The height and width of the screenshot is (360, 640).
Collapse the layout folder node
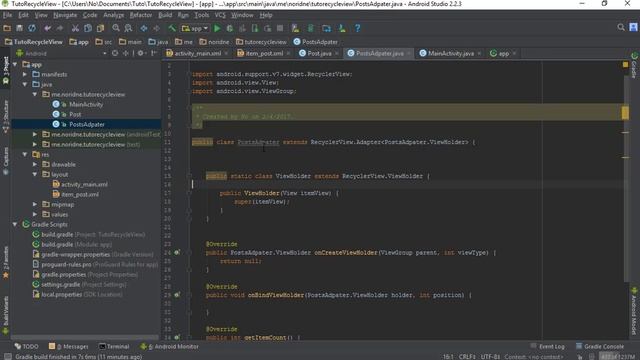coord(35,174)
